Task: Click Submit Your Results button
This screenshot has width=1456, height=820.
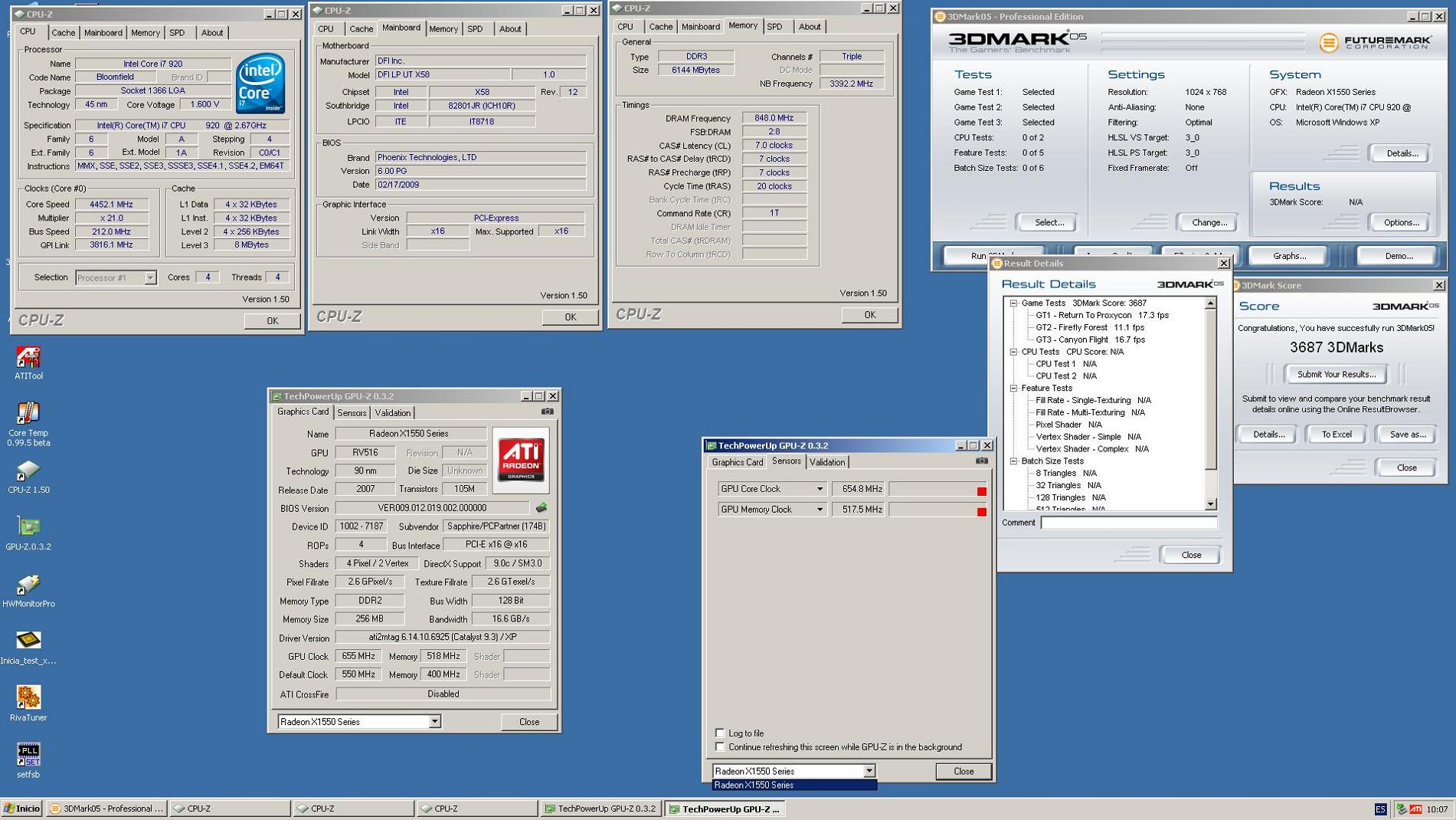Action: pos(1336,374)
